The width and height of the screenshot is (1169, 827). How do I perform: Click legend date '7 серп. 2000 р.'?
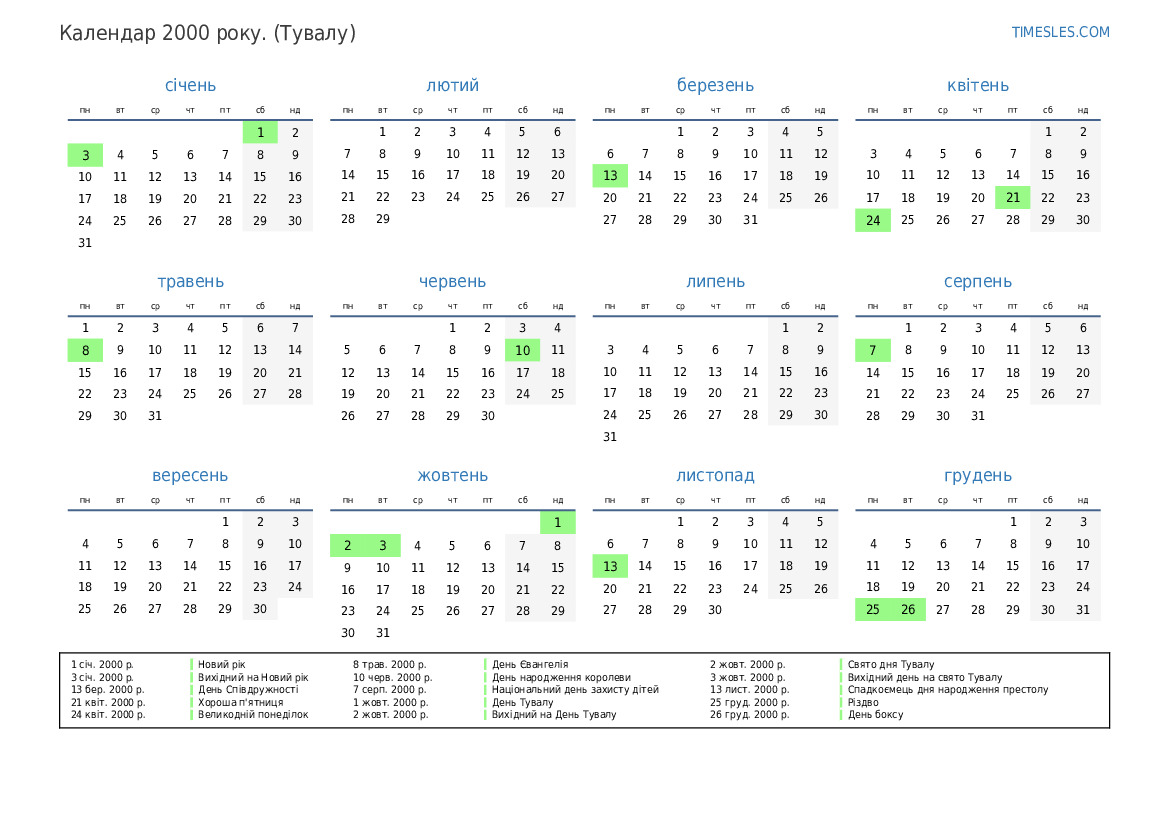coord(389,689)
